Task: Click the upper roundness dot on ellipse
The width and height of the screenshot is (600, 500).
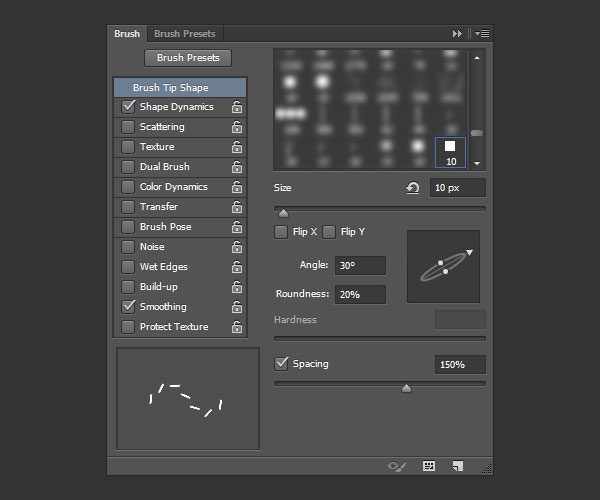Action: pyautogui.click(x=441, y=263)
